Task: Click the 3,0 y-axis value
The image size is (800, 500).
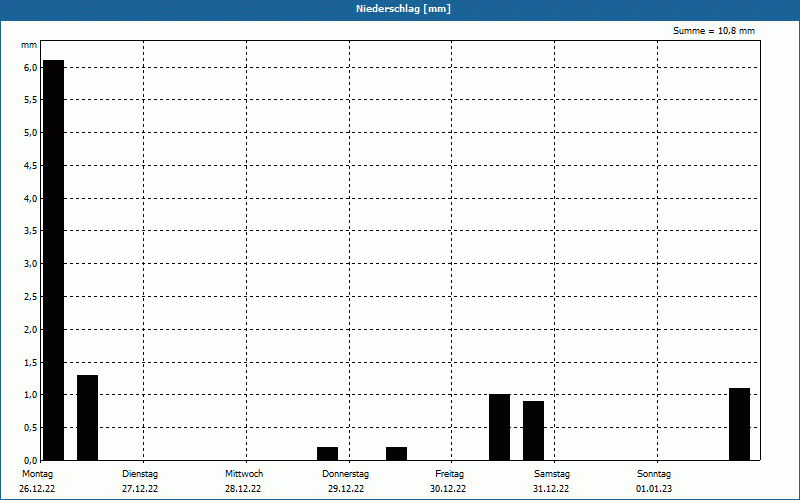Action: pos(31,264)
